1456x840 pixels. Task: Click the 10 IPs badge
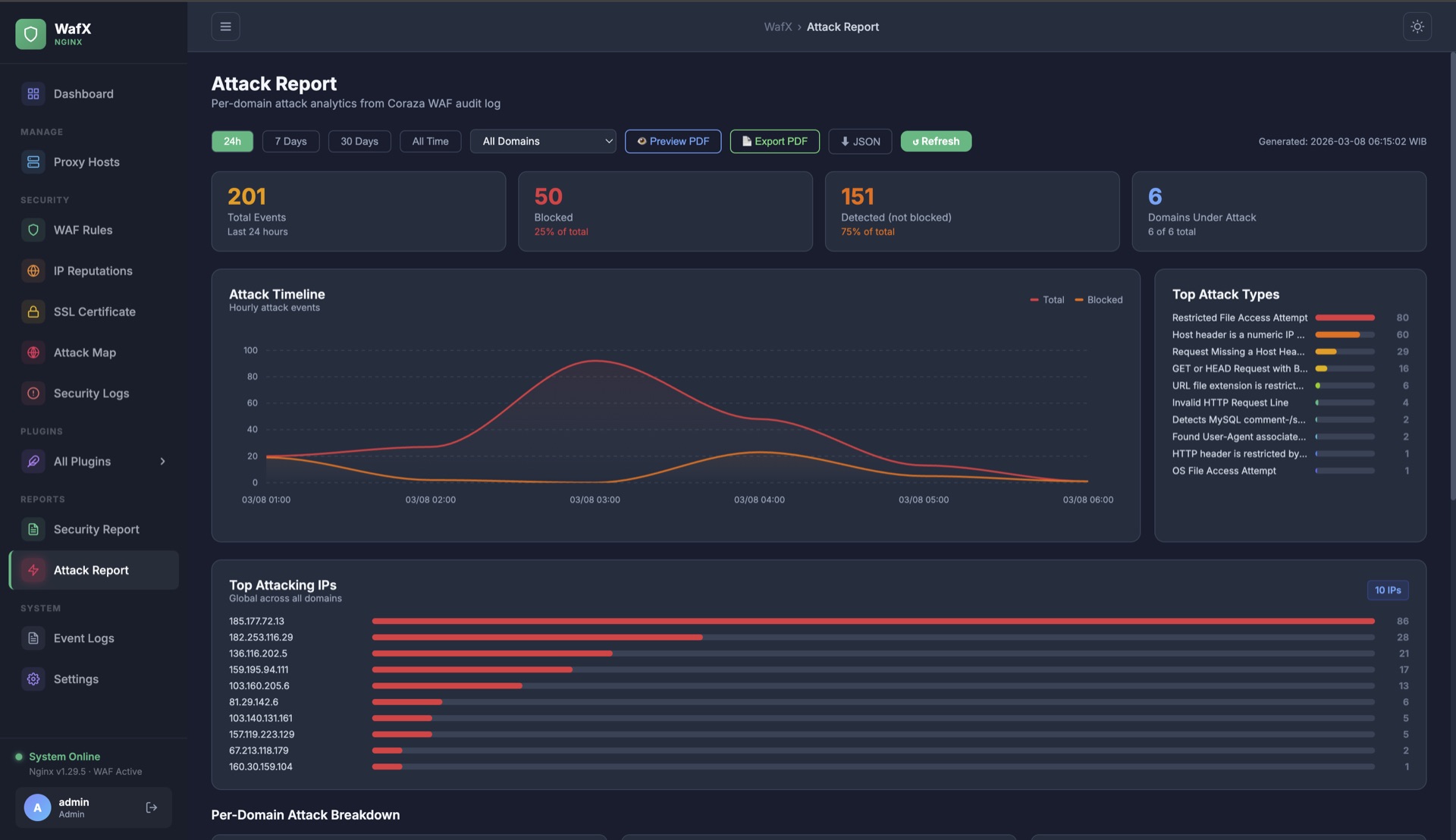1388,590
